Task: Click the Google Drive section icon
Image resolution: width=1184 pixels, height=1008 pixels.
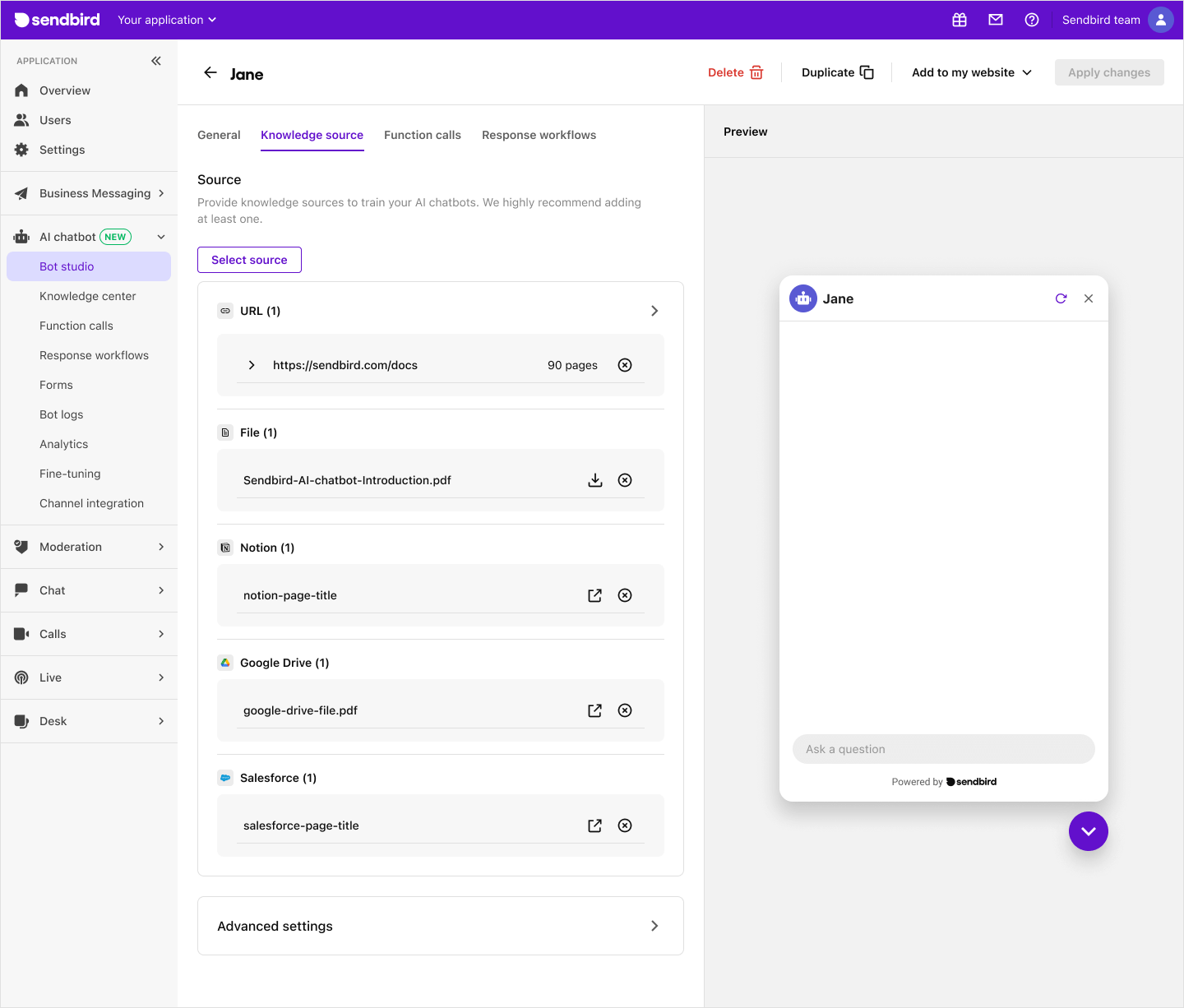Action: [225, 663]
